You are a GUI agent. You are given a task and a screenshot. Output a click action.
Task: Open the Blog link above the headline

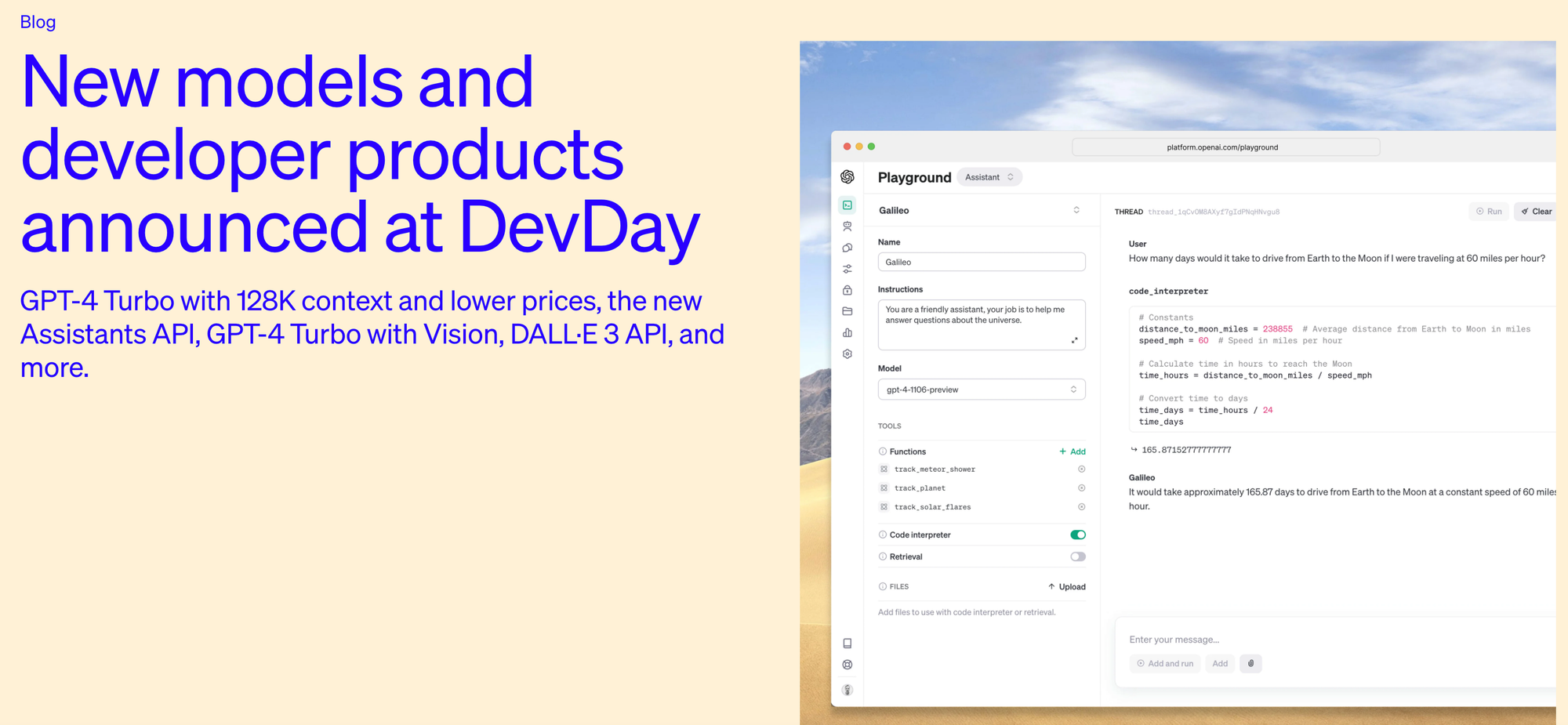[38, 22]
